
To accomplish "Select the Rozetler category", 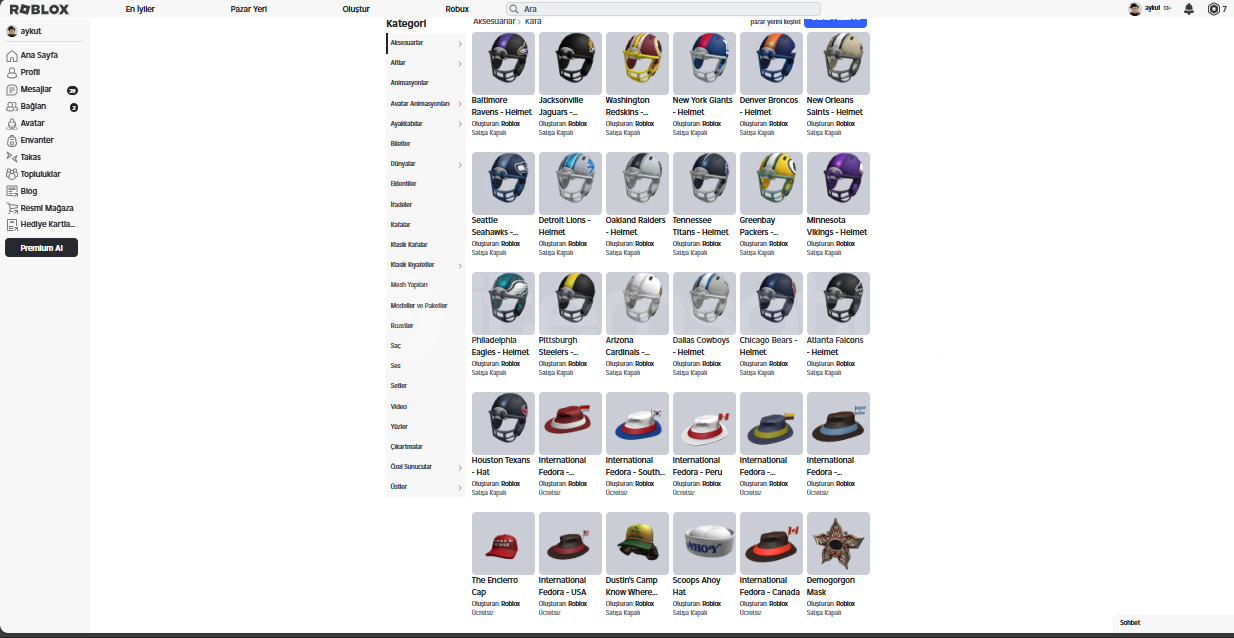I will tap(402, 326).
